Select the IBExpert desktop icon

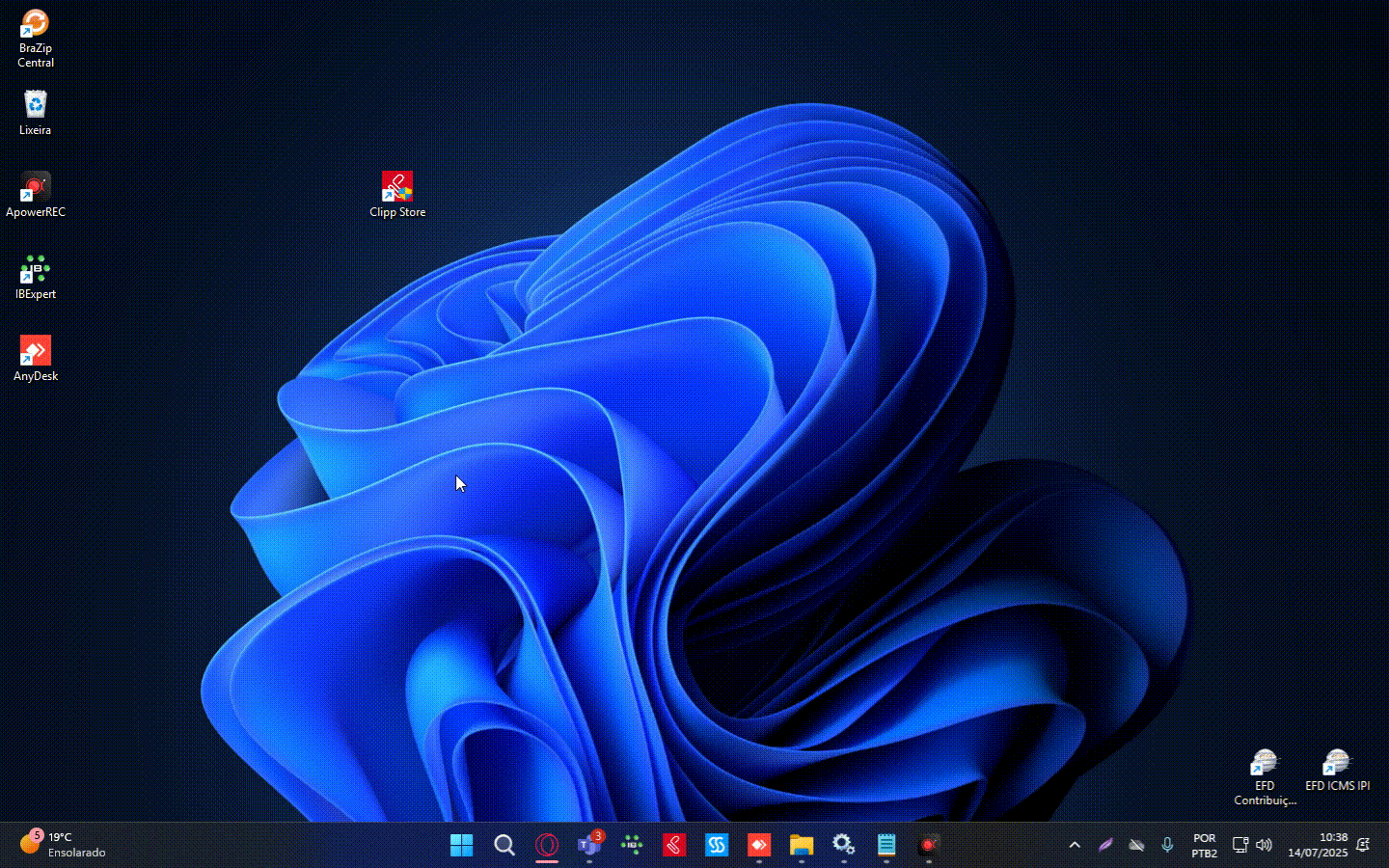tap(36, 270)
